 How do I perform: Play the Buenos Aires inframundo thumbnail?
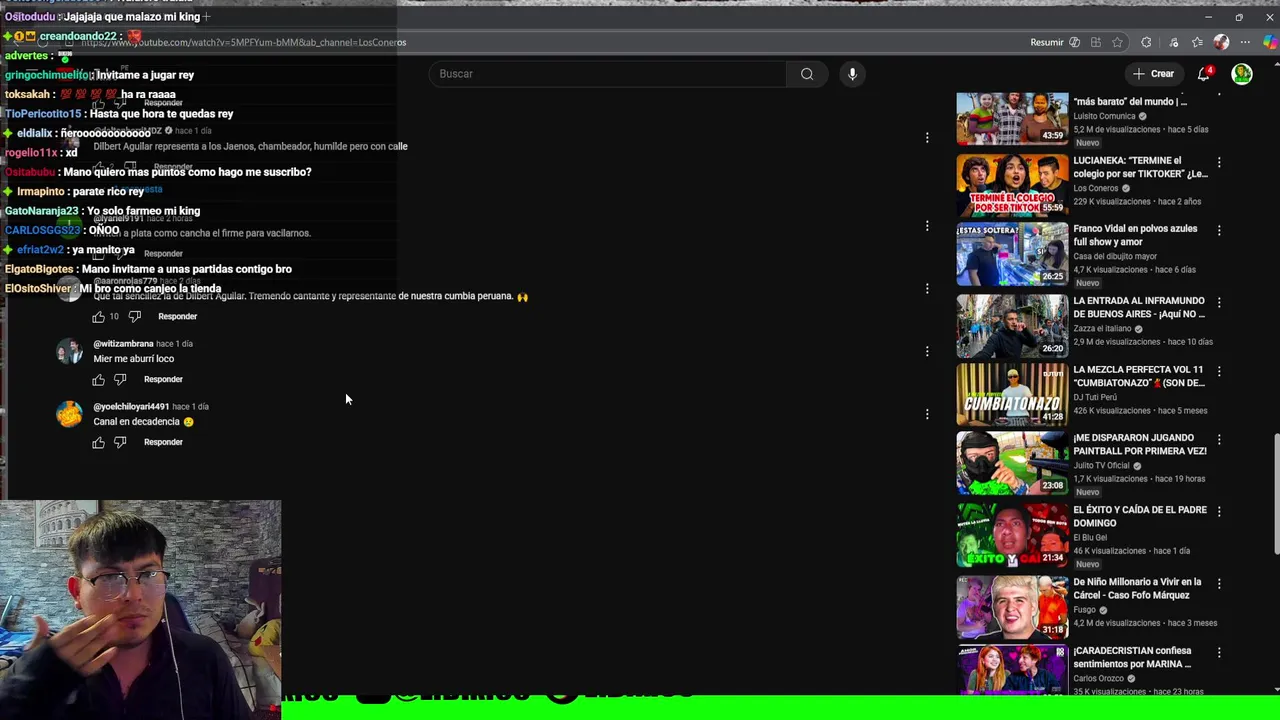coord(1012,326)
